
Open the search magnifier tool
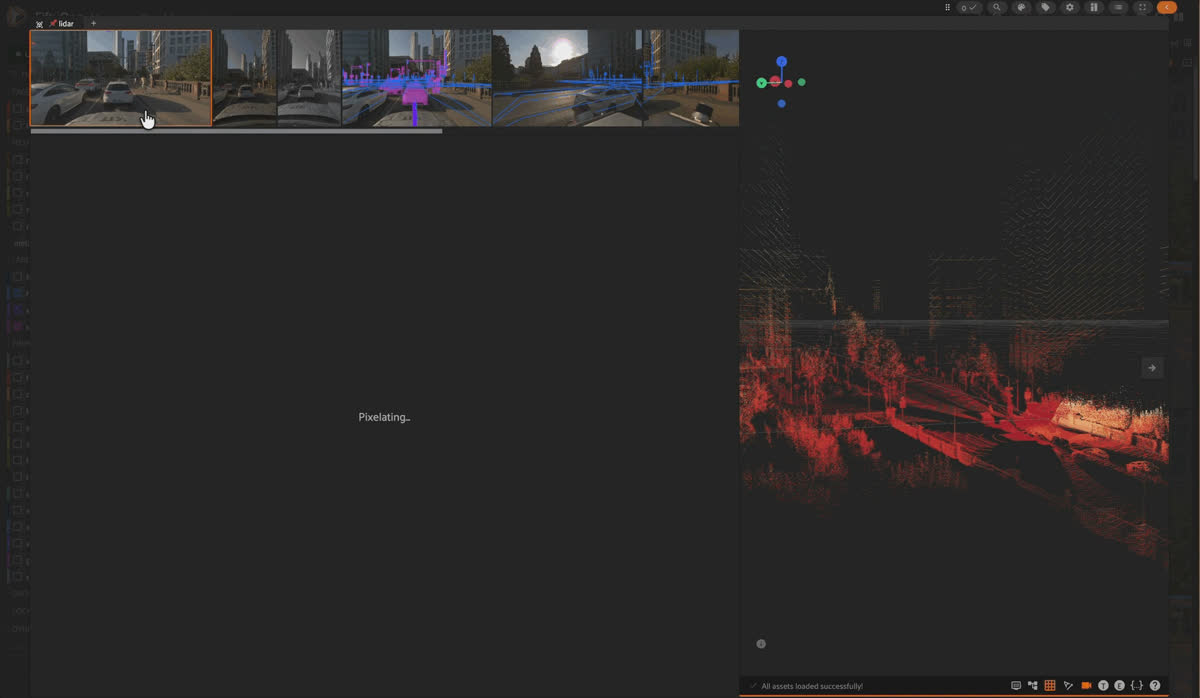pos(996,7)
